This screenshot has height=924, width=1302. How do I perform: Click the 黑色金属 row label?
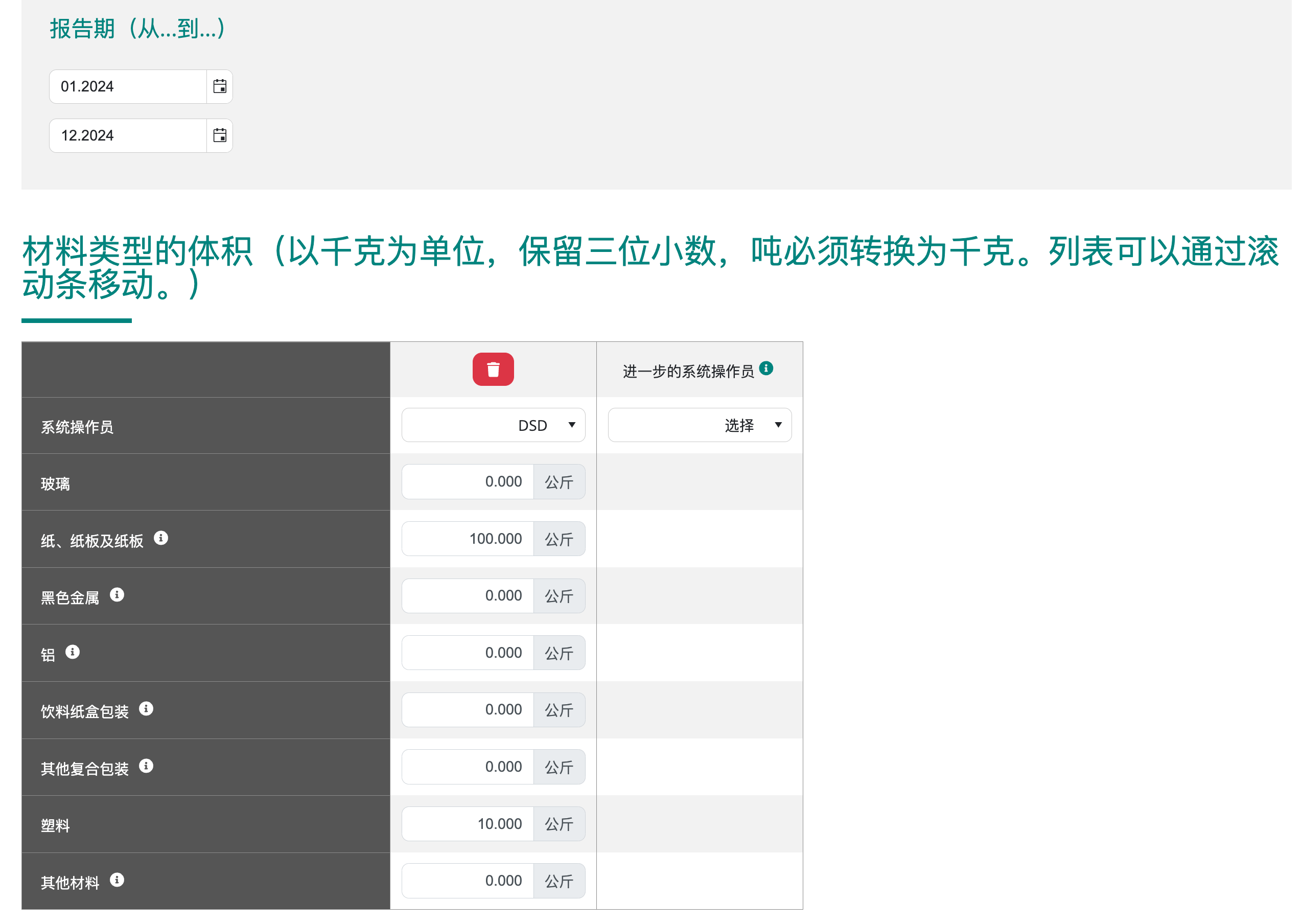point(70,598)
